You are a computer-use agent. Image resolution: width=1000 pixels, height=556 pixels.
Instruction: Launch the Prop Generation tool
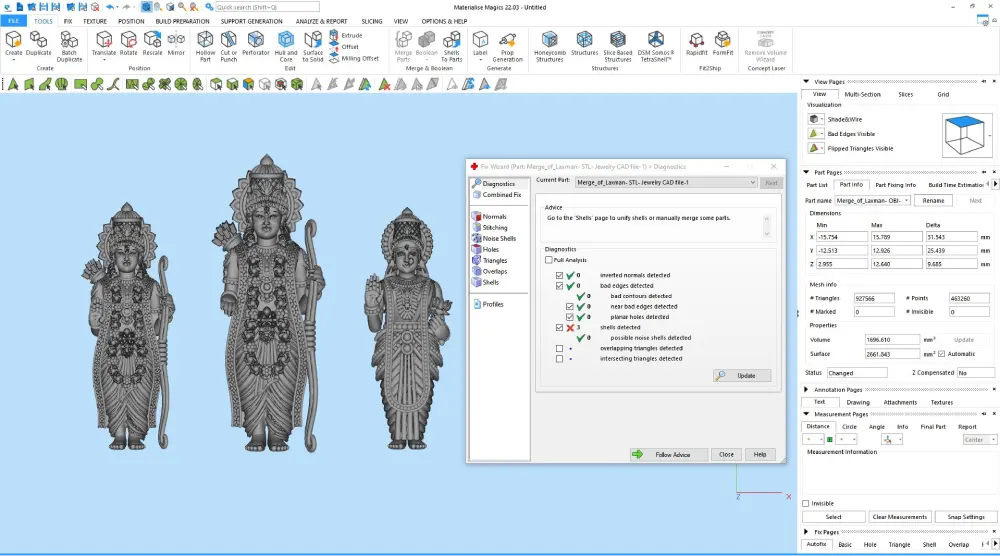tap(507, 47)
